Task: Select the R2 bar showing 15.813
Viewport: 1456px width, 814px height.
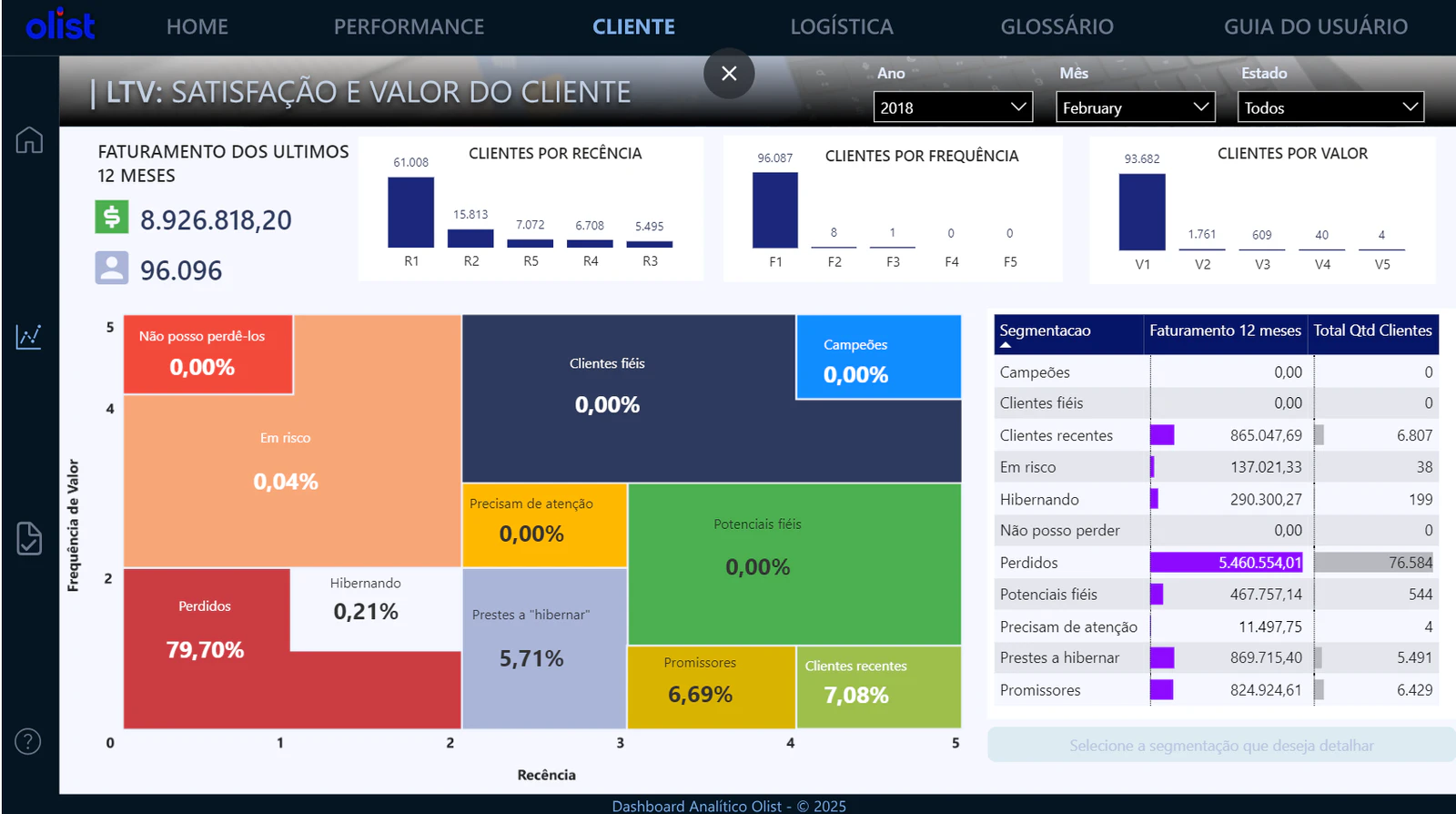Action: 470,238
